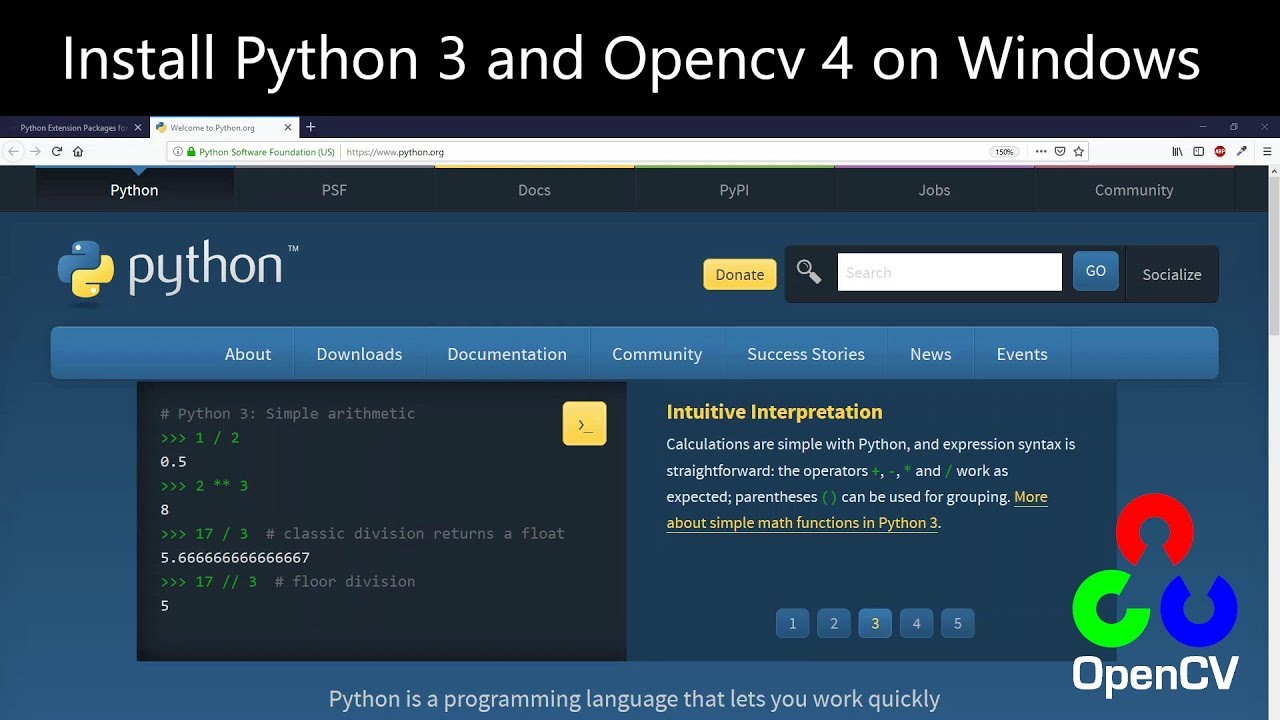Follow the More about simple math functions link
The height and width of the screenshot is (720, 1280).
pyautogui.click(x=857, y=510)
